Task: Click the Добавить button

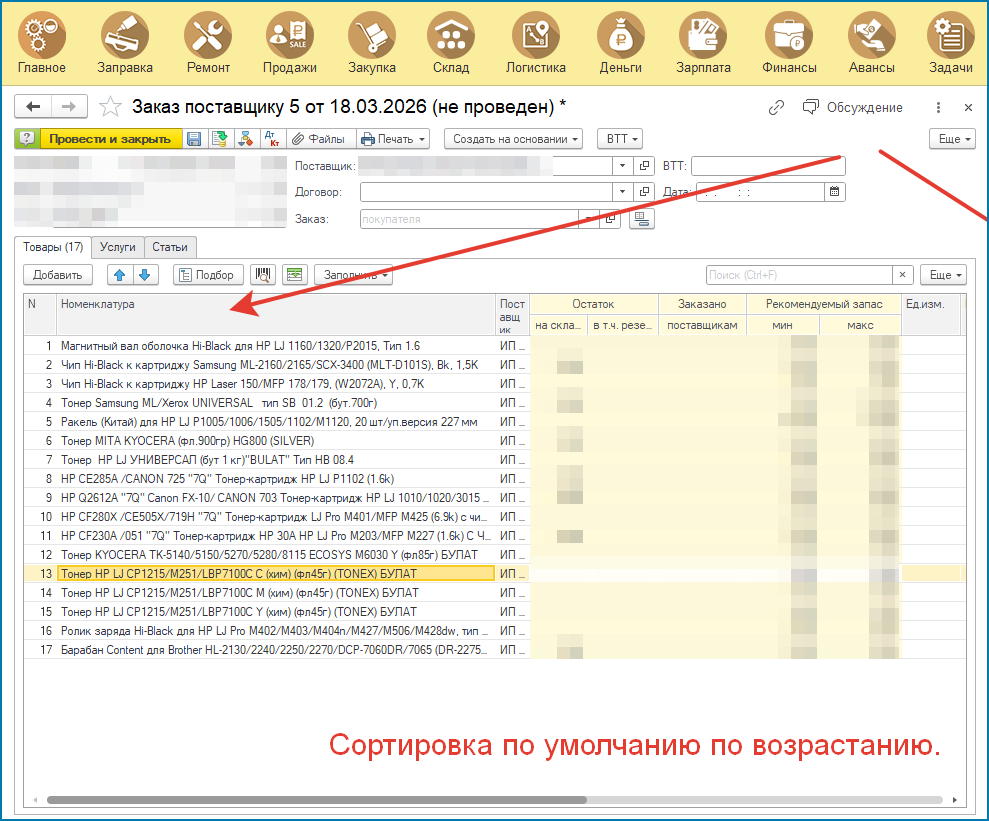Action: click(57, 275)
